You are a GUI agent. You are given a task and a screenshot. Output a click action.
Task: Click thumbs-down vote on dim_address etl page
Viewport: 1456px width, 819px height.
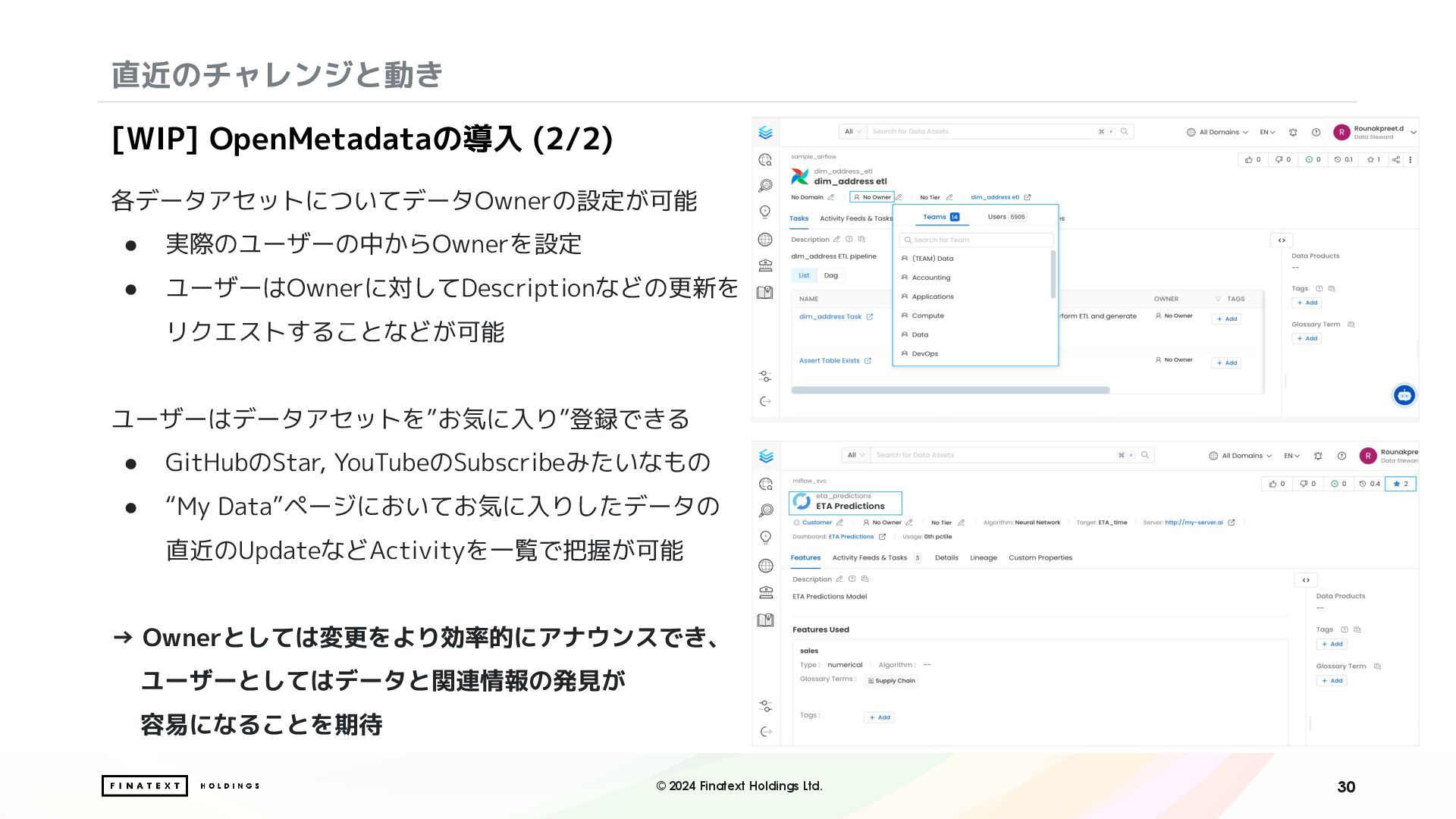tap(1283, 160)
